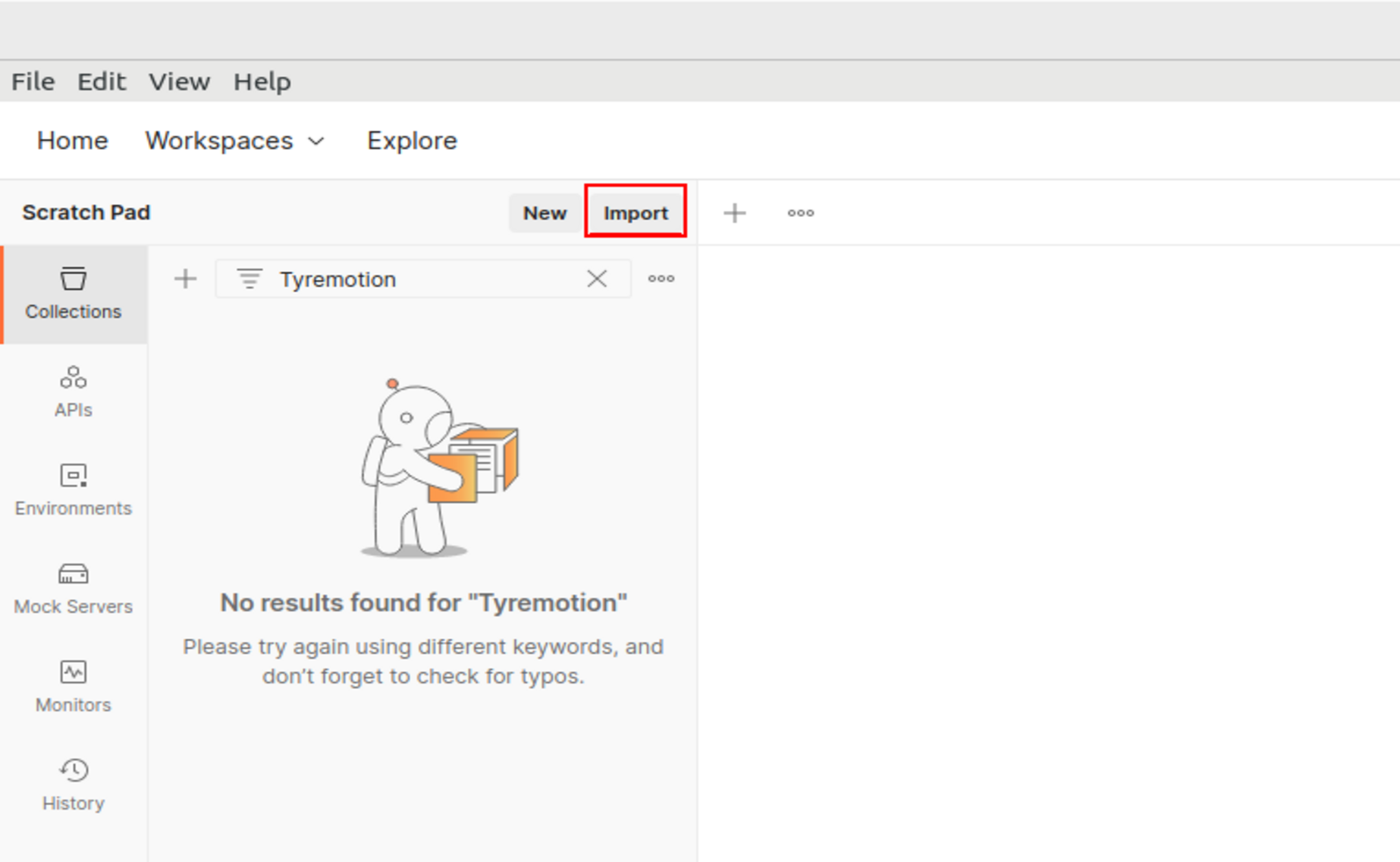Screen dimensions: 1400x862
Task: View request History panel
Action: pos(73,785)
